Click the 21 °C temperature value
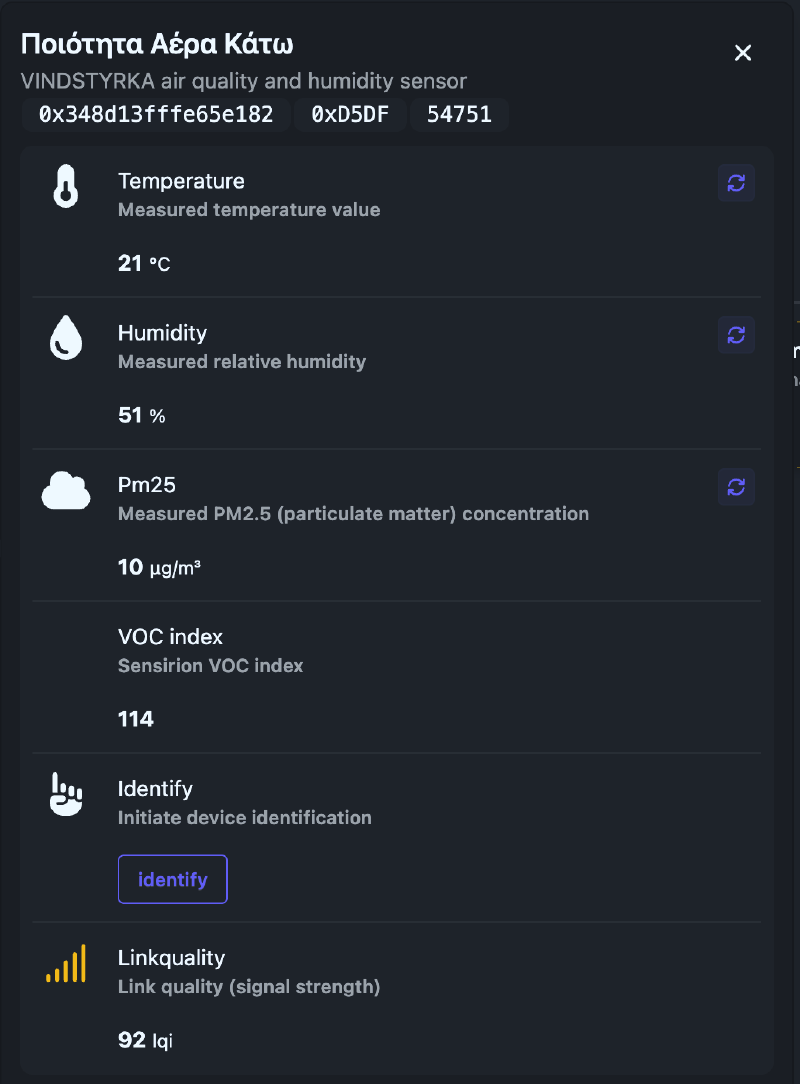Viewport: 800px width, 1084px height. [x=141, y=262]
